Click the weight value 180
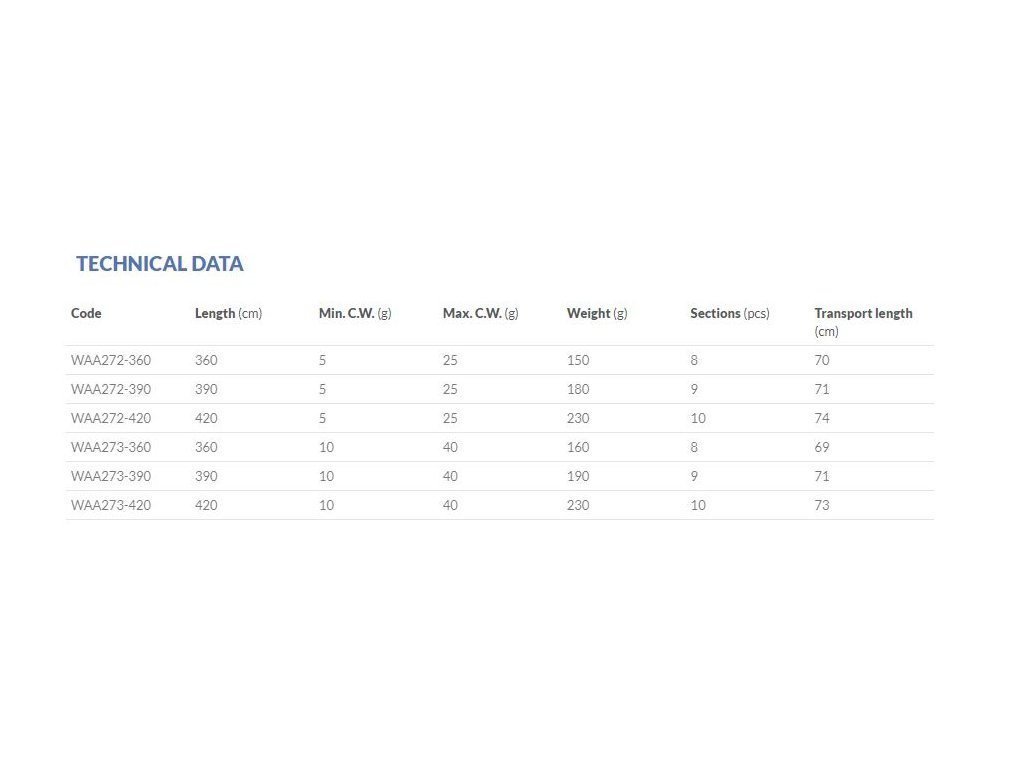This screenshot has height=768, width=1024. coord(578,389)
